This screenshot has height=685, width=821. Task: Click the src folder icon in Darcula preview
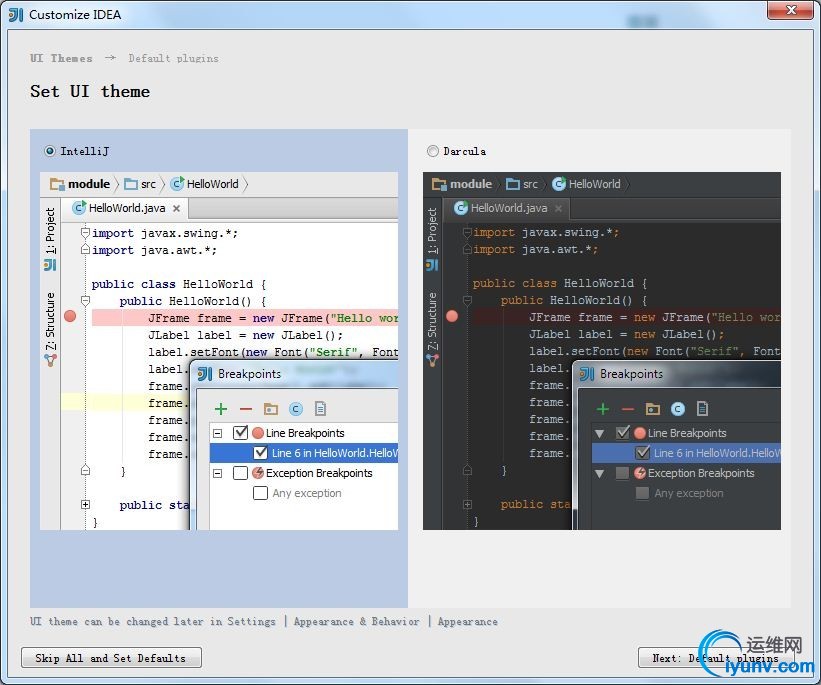click(513, 184)
